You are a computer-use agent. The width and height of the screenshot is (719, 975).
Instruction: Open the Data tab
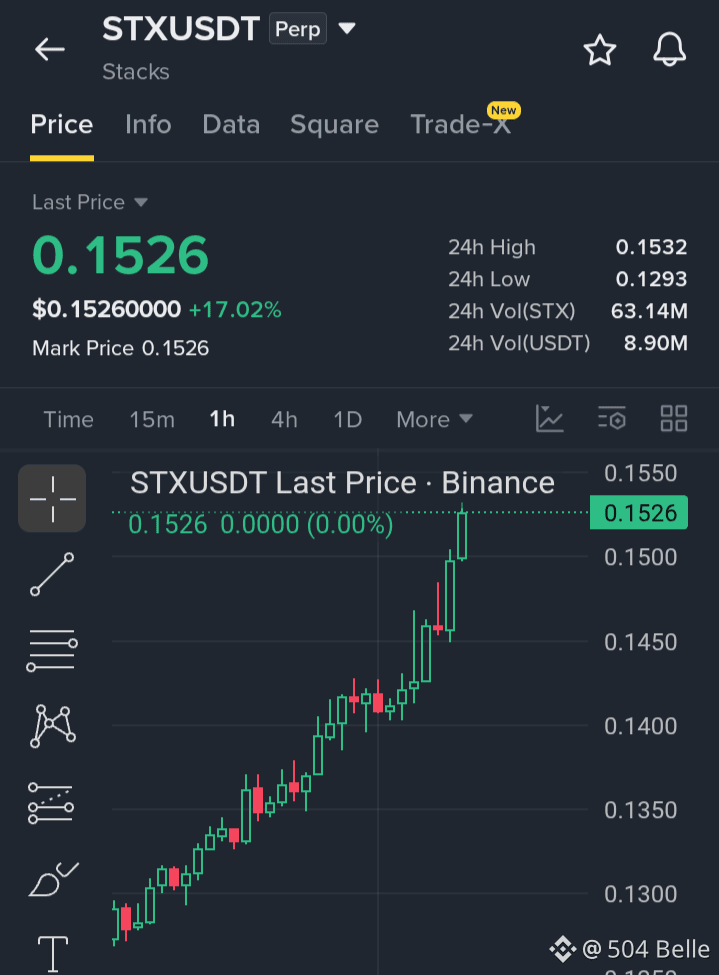(x=231, y=124)
